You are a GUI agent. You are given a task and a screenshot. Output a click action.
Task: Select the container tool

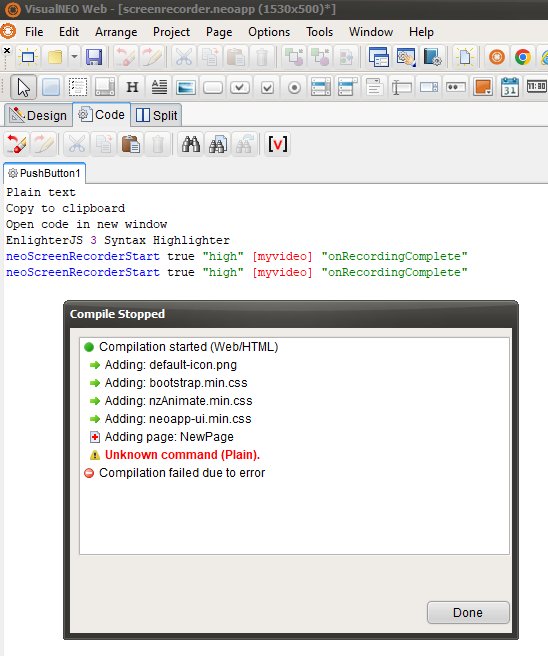[51, 87]
